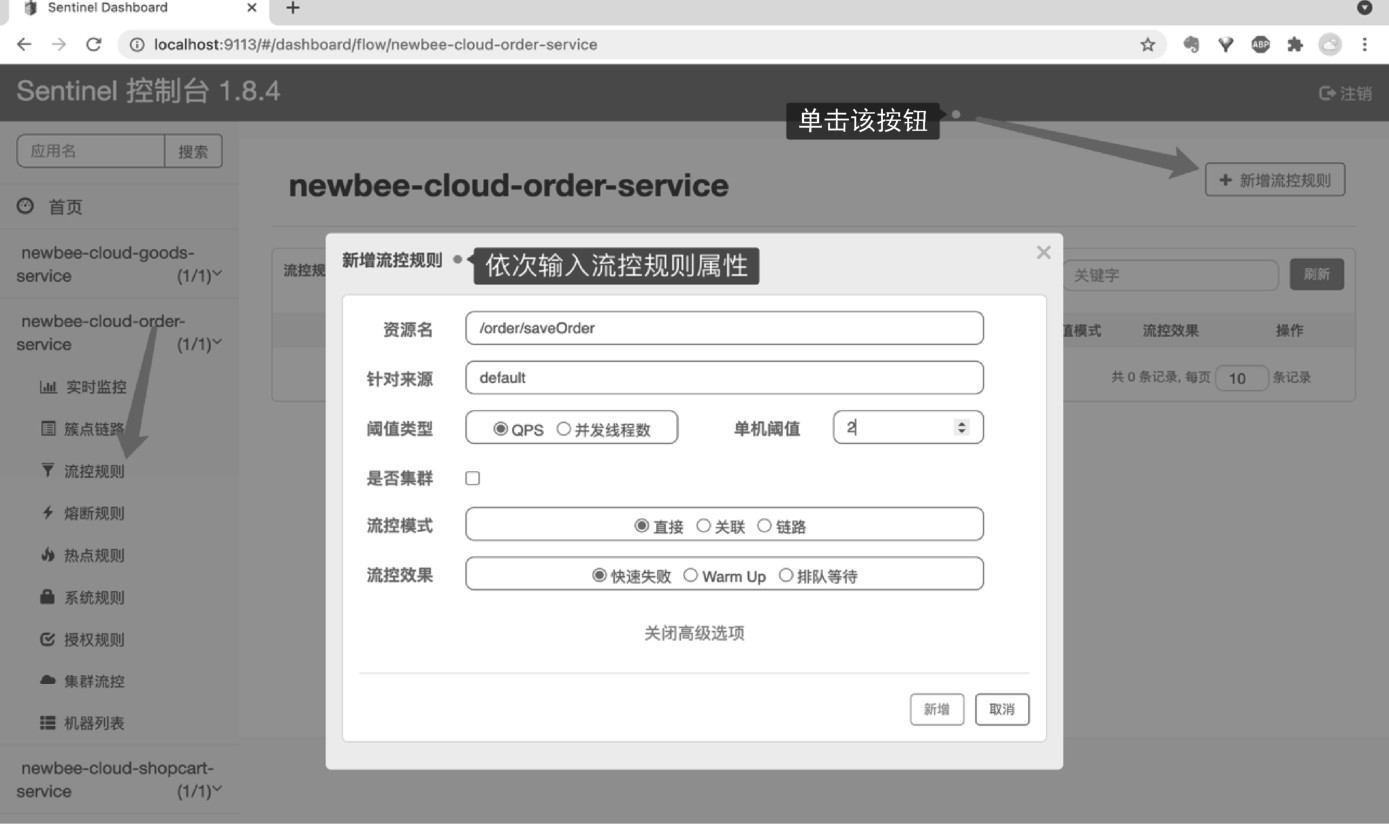
Task: Focus the 针对来源 input field
Action: coord(724,378)
